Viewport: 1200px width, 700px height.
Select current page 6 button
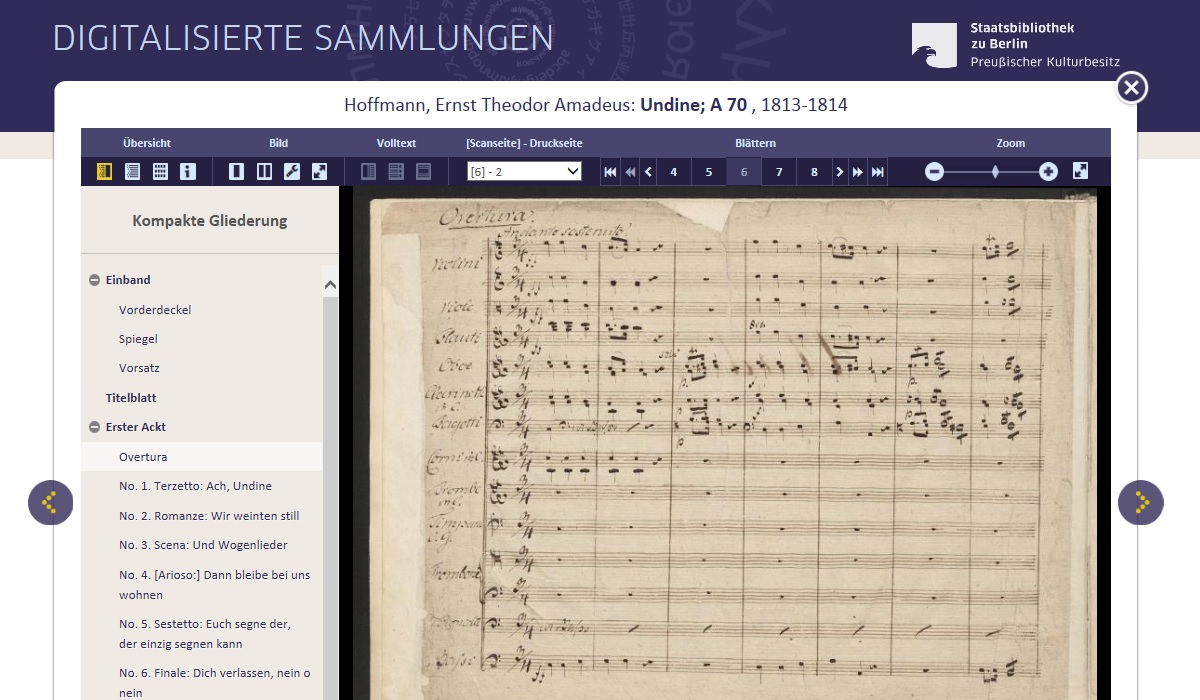click(744, 172)
